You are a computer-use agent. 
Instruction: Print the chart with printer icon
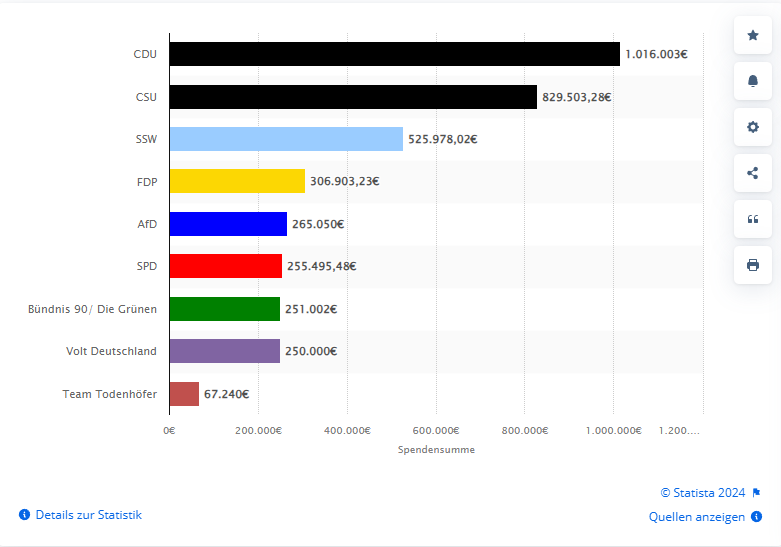click(x=753, y=265)
